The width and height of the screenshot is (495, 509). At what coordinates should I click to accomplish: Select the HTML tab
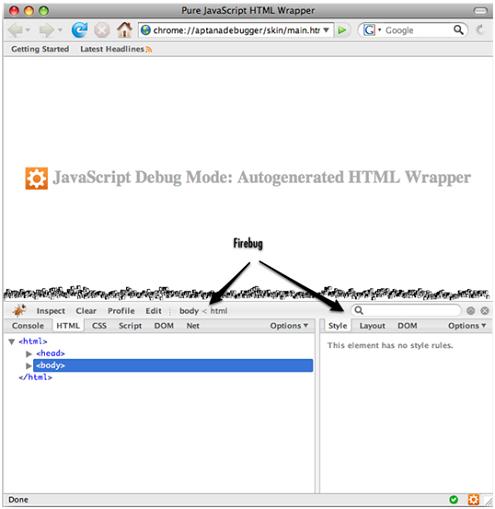pyautogui.click(x=68, y=326)
